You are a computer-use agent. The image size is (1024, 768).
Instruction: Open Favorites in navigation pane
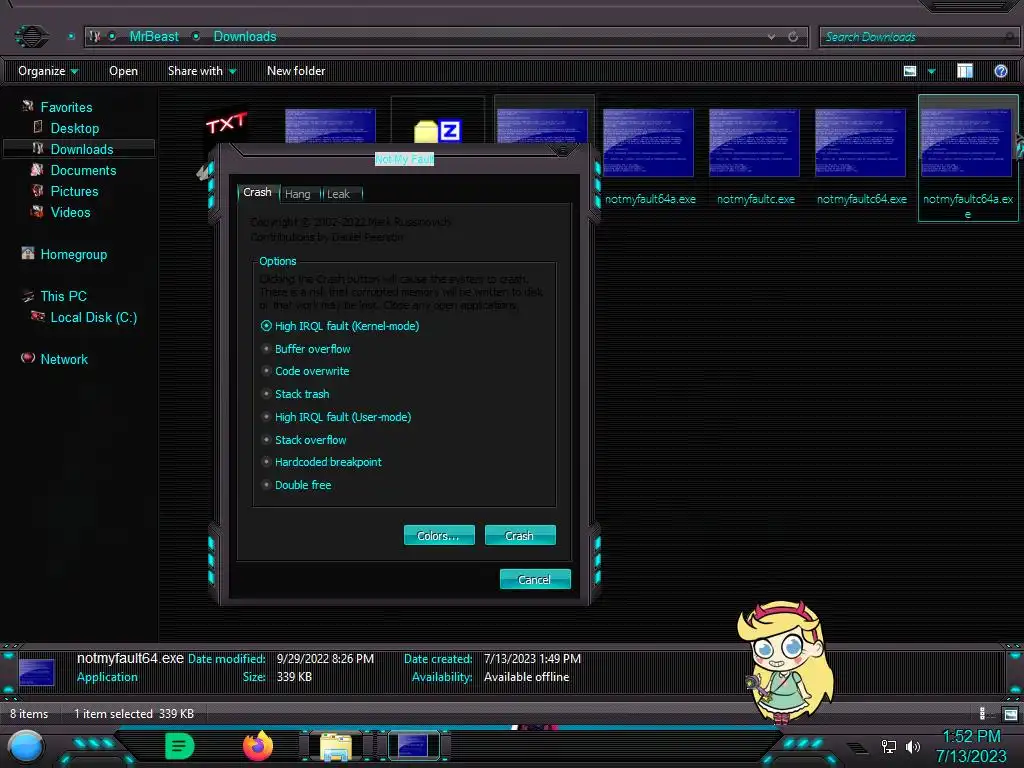66,107
